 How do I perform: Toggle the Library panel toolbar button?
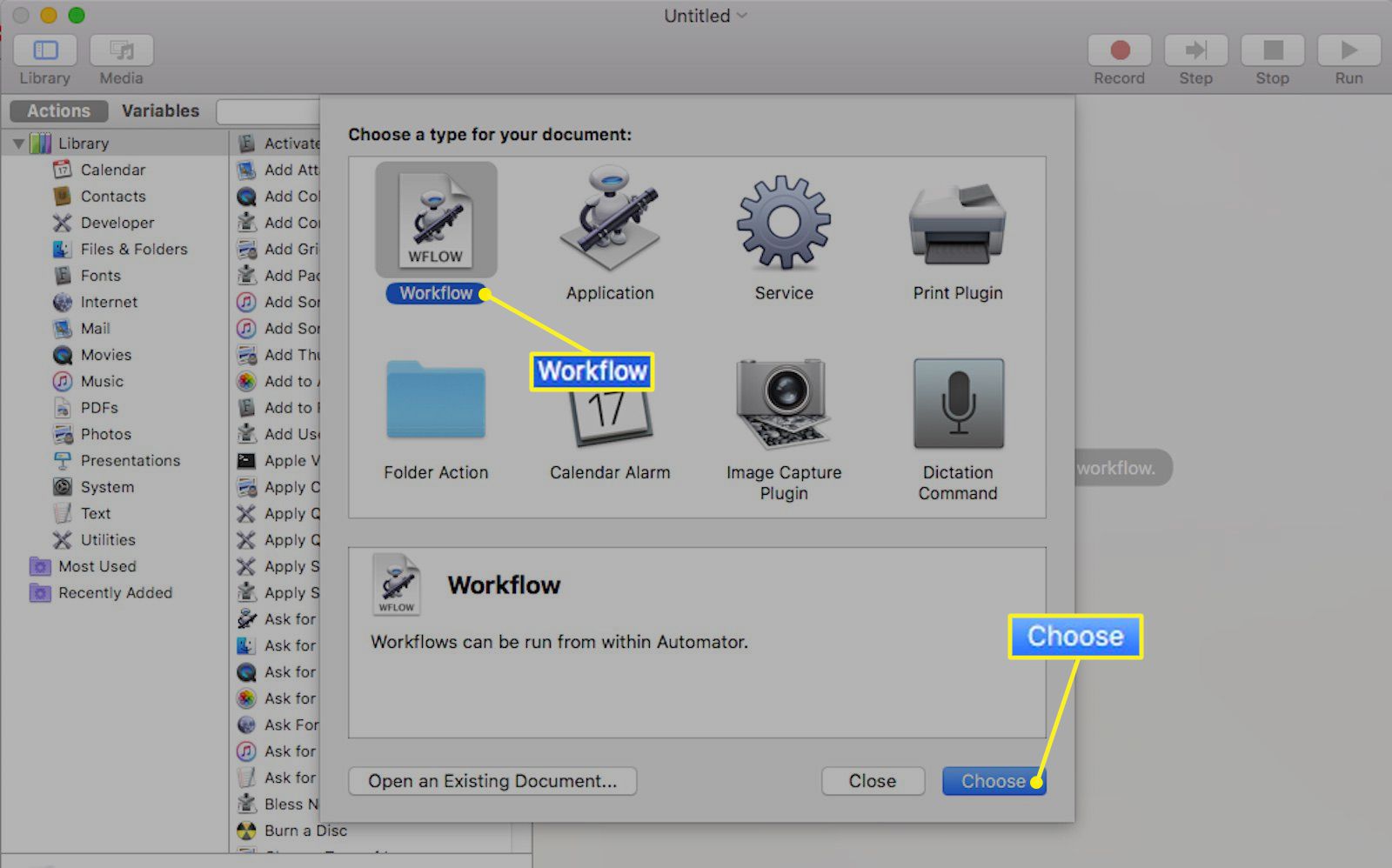tap(45, 50)
